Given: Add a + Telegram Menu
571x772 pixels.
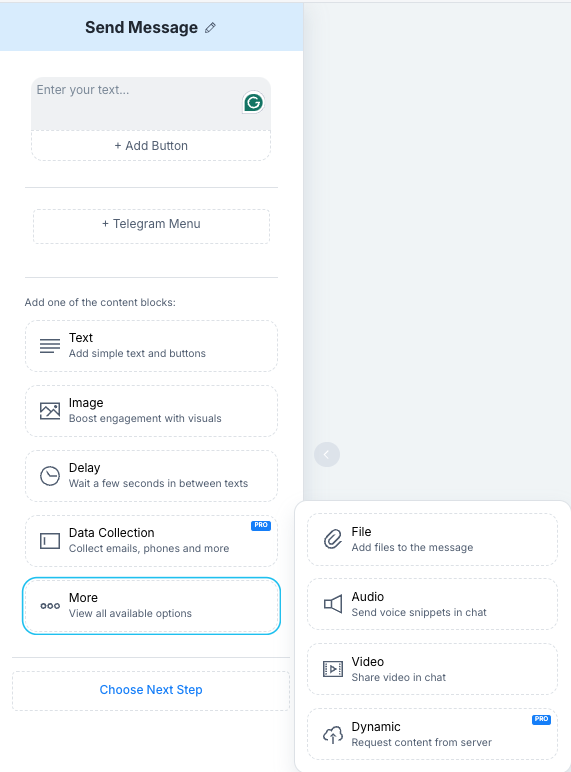Looking at the screenshot, I should (151, 226).
